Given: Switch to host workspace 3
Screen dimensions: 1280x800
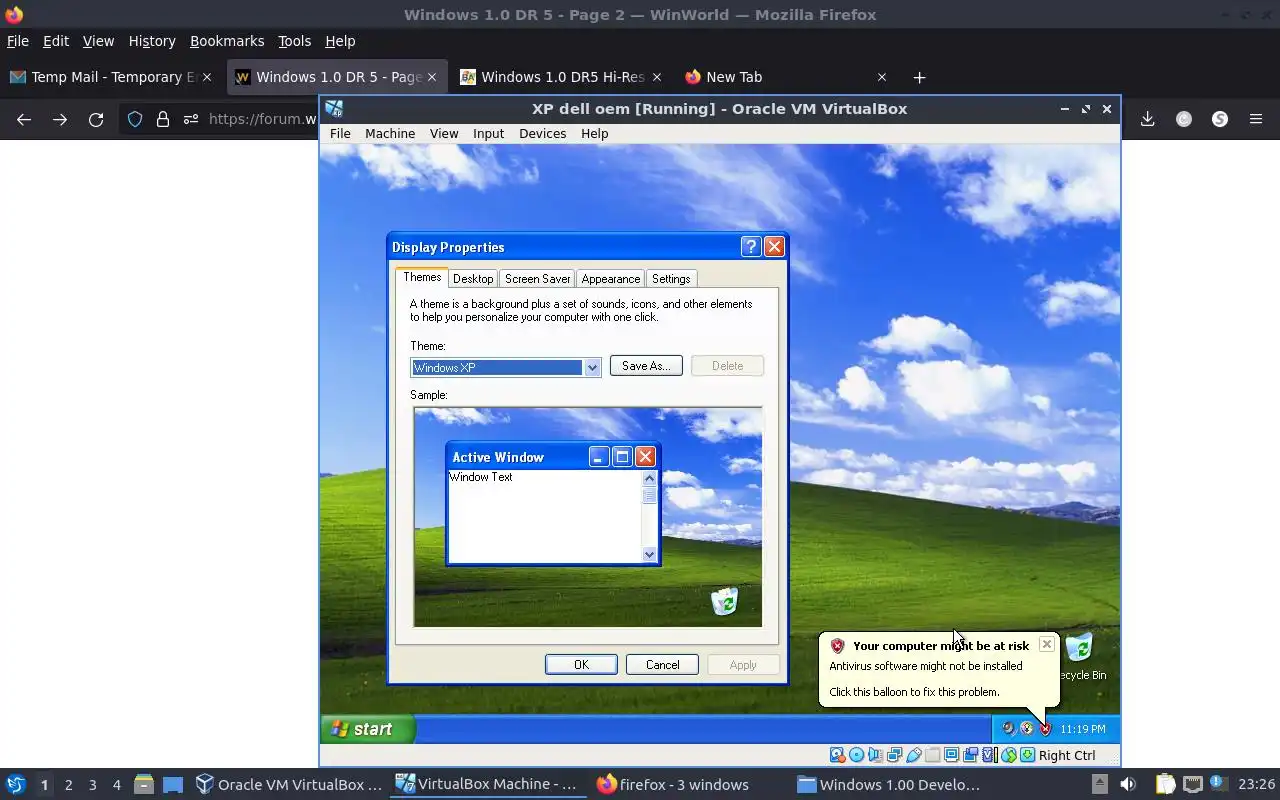Looking at the screenshot, I should click(x=92, y=785).
